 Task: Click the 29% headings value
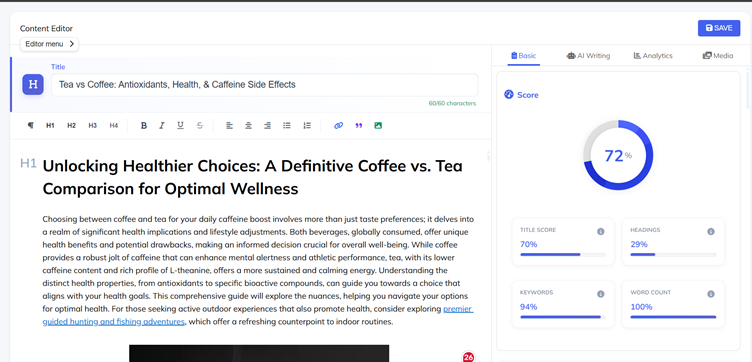639,244
